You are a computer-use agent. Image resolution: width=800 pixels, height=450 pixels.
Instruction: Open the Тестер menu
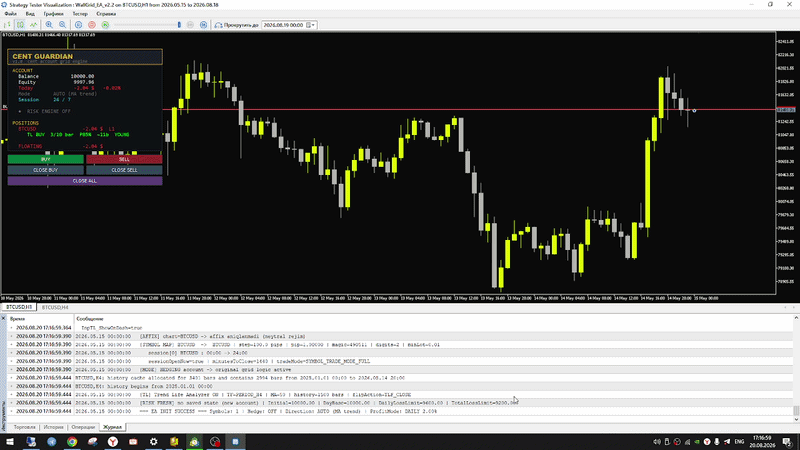tap(80, 14)
